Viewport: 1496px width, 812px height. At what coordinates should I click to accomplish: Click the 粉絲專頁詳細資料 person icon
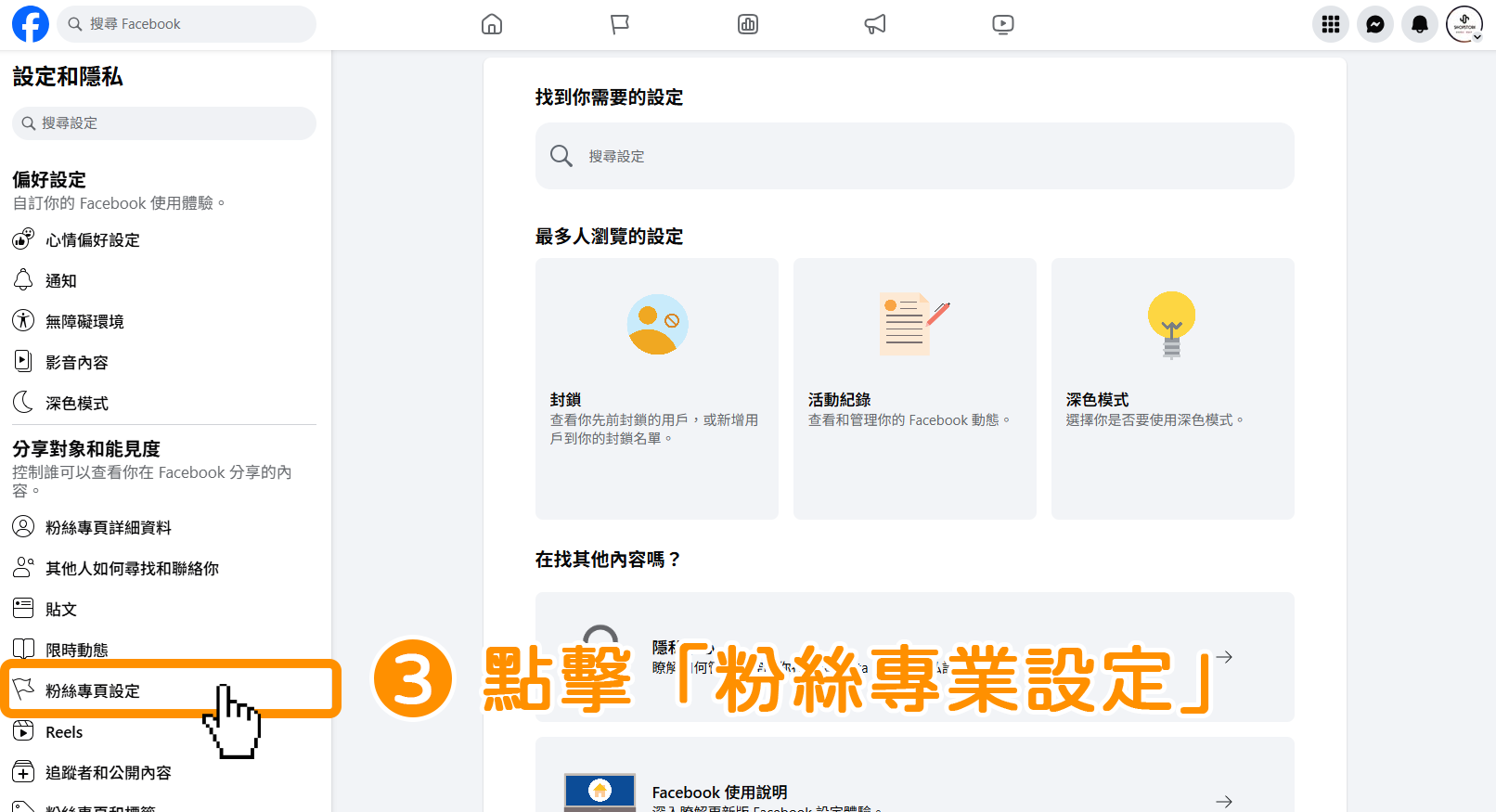point(23,526)
